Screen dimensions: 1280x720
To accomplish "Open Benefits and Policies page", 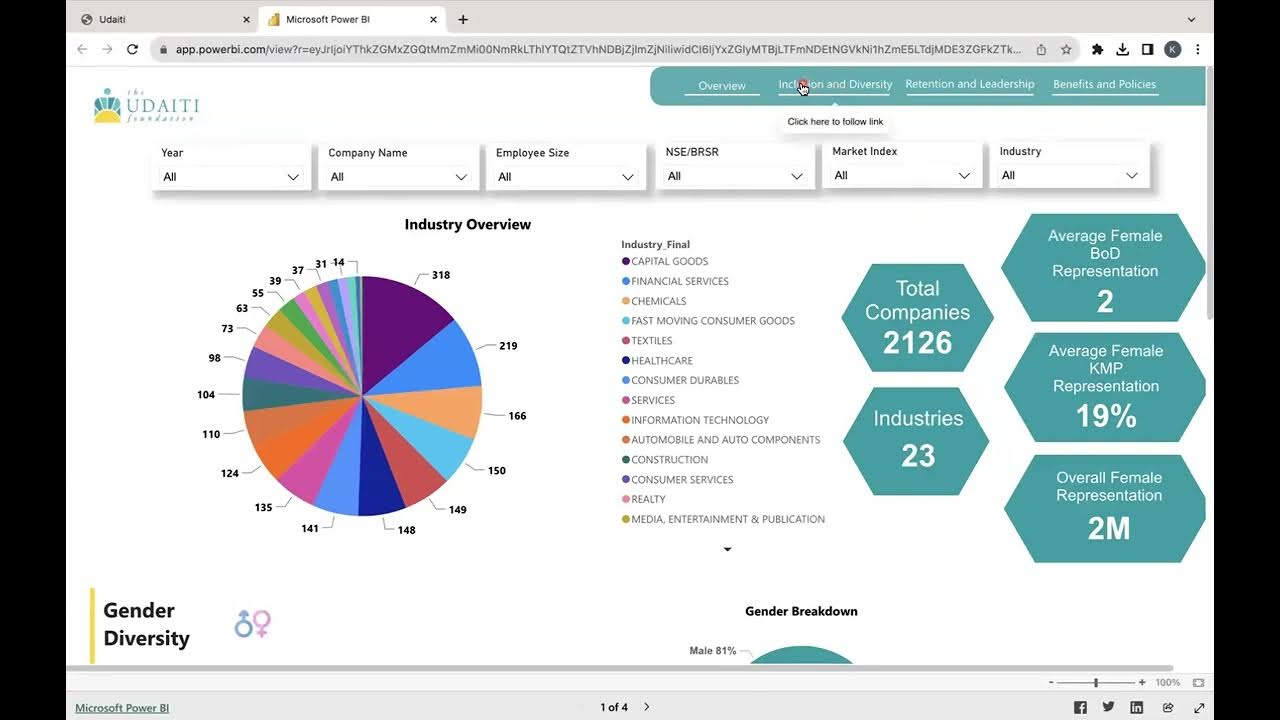I will (x=1104, y=85).
